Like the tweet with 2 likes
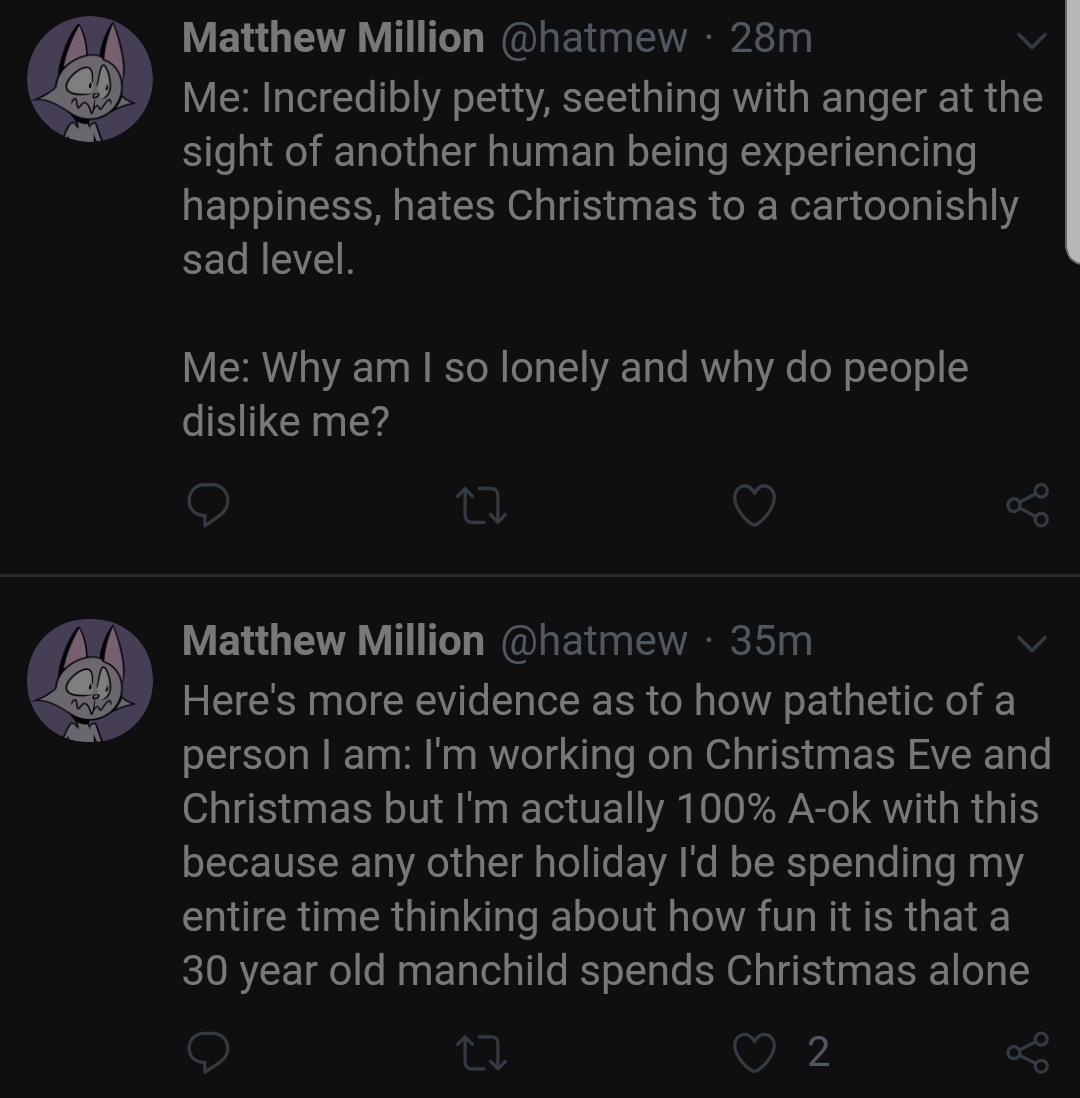 (x=754, y=1052)
